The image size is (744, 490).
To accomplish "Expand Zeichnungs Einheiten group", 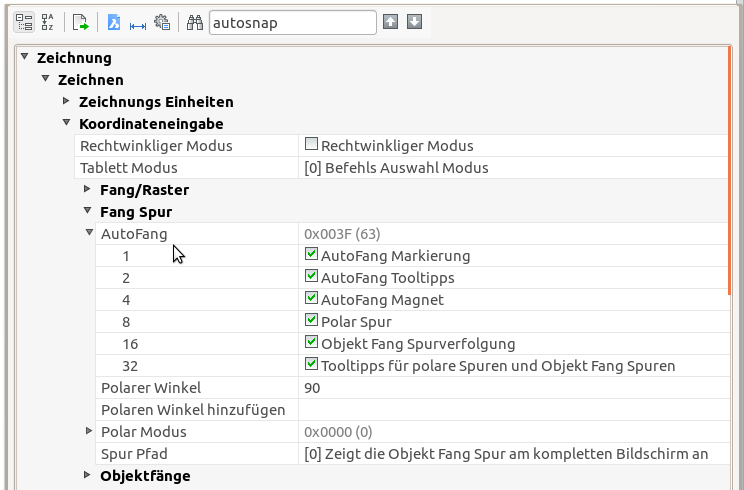I will [67, 101].
